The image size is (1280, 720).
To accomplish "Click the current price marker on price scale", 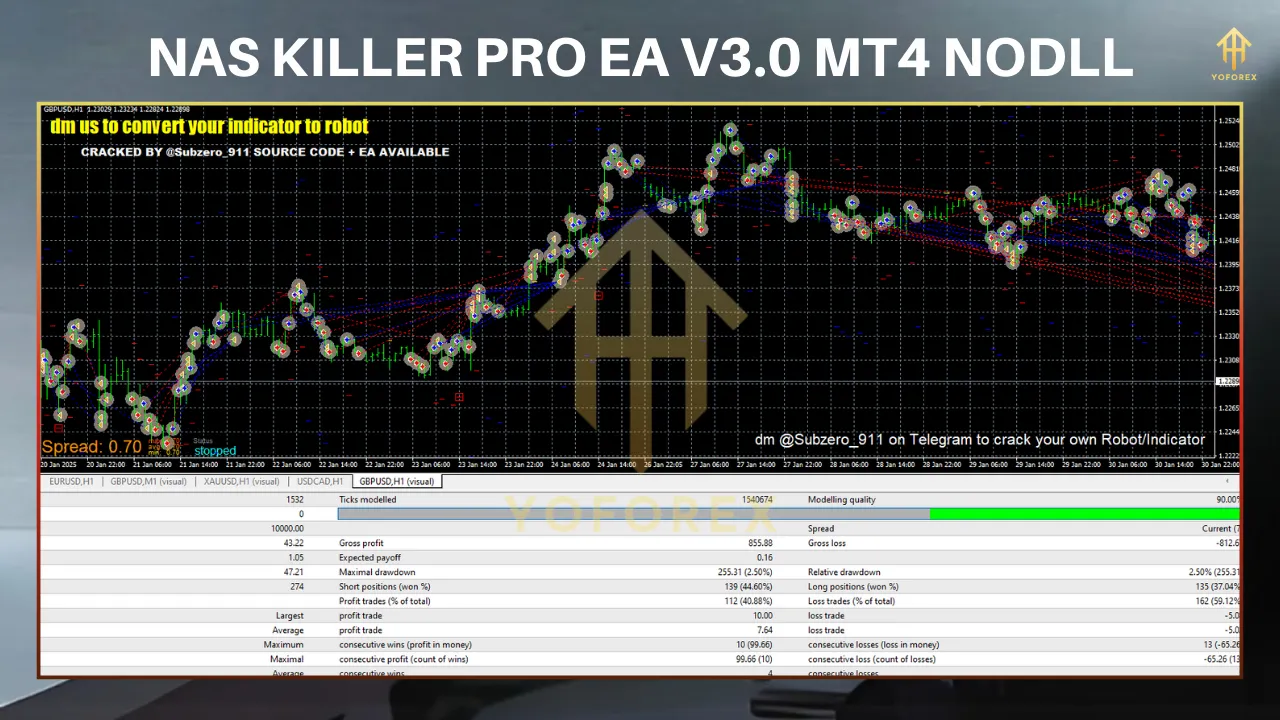I will 1227,382.
